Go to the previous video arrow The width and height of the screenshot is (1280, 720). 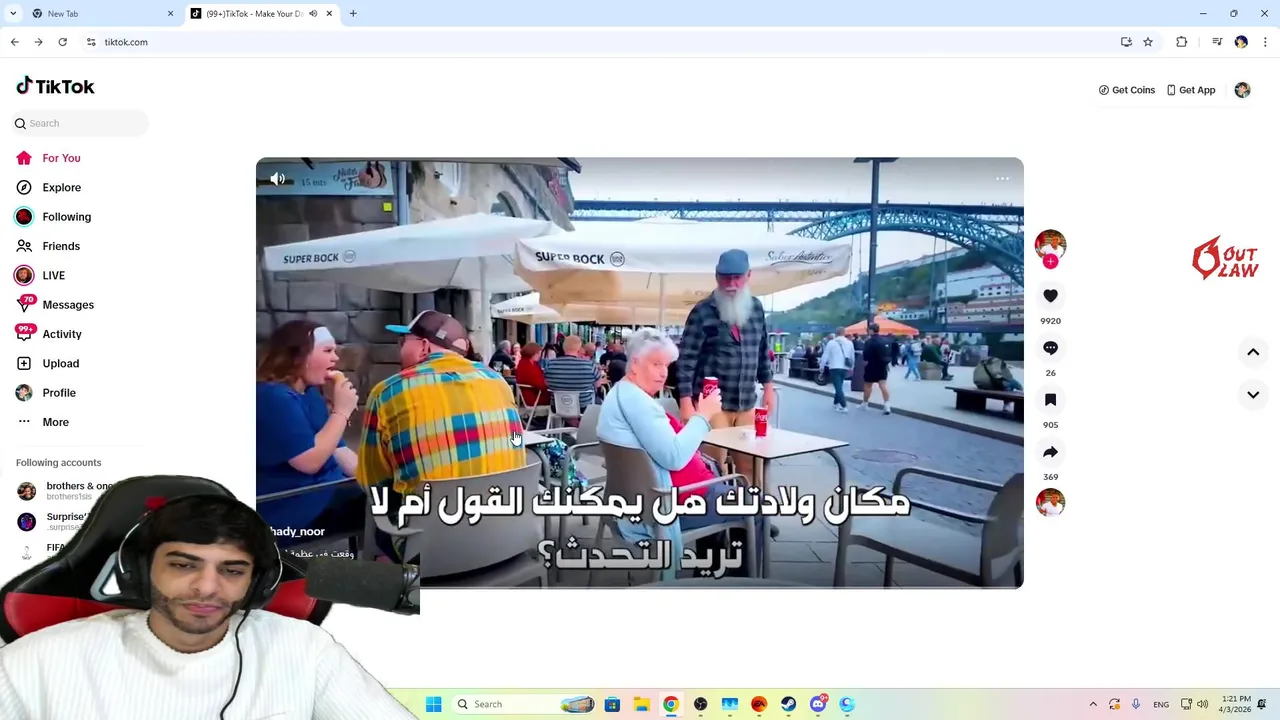pyautogui.click(x=1253, y=352)
